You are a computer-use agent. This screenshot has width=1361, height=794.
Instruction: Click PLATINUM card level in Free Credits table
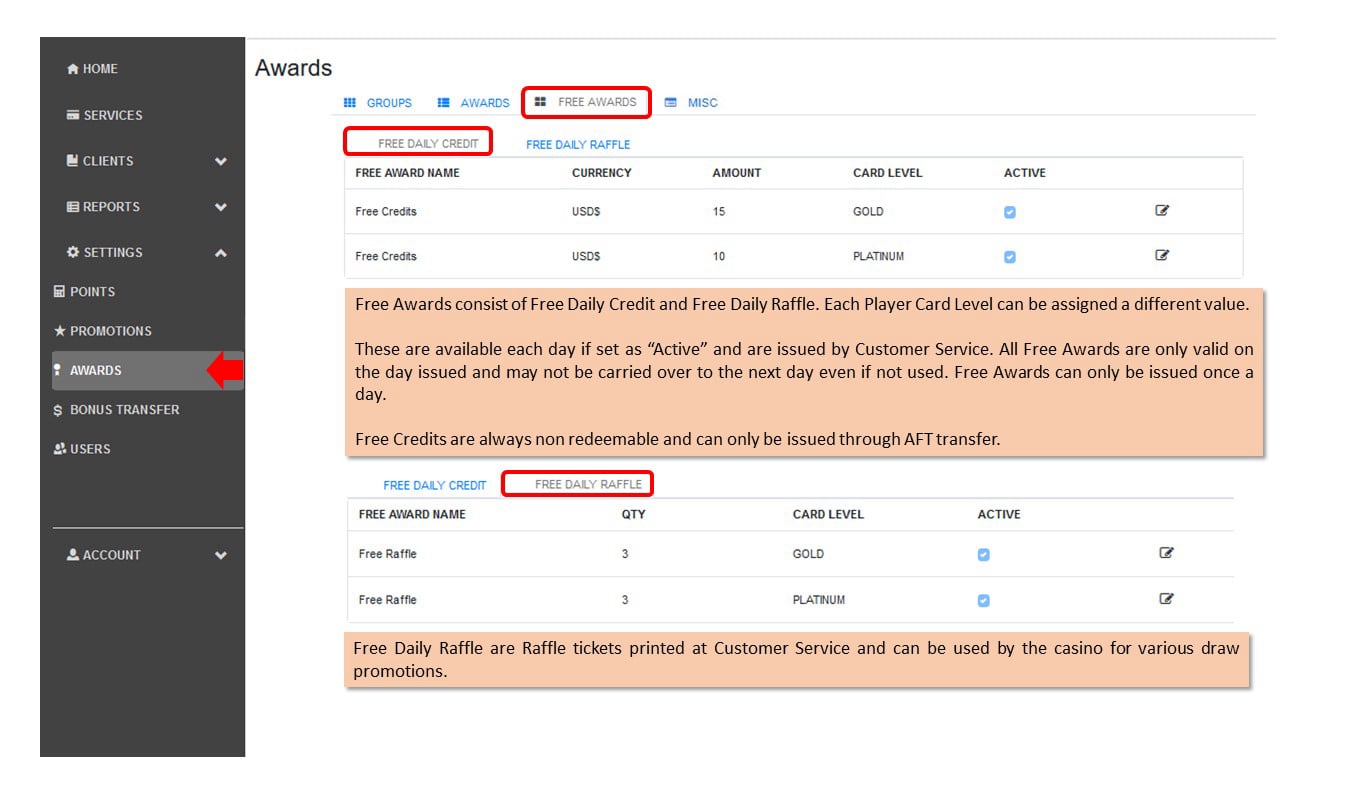point(878,257)
